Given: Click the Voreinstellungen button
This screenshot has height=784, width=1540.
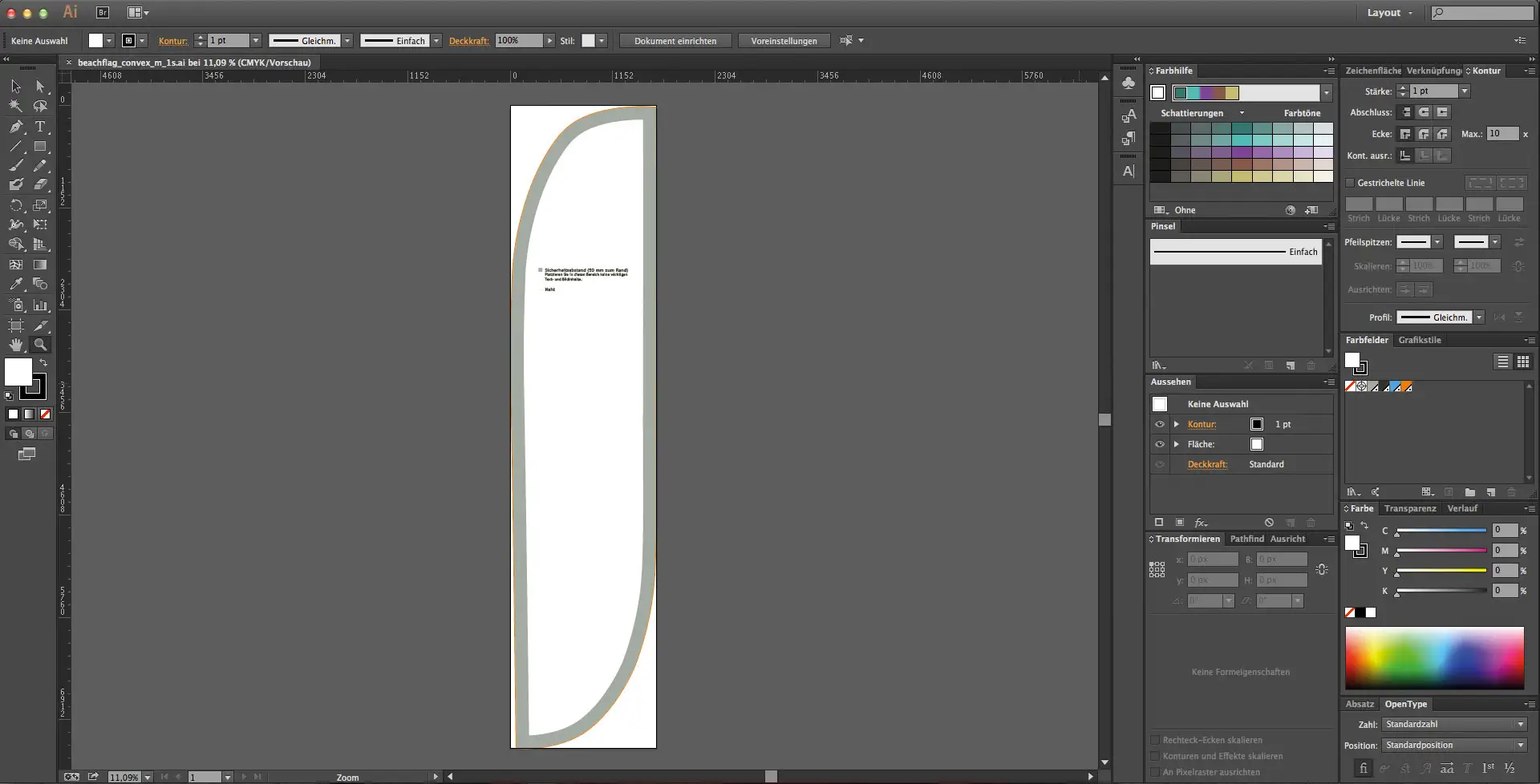Looking at the screenshot, I should pyautogui.click(x=784, y=41).
